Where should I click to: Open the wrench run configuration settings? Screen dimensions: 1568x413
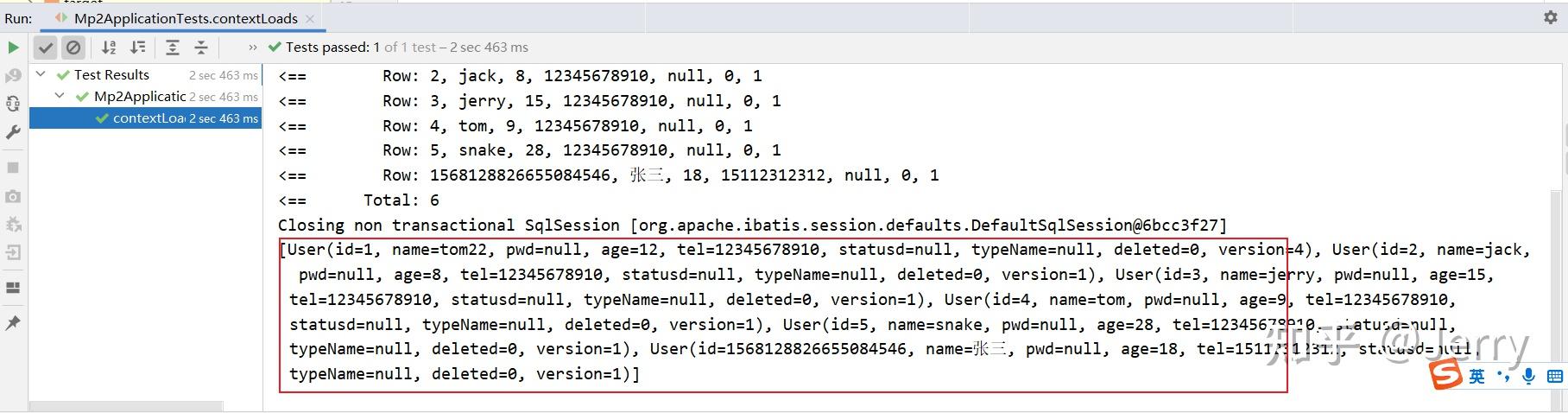coord(13,132)
